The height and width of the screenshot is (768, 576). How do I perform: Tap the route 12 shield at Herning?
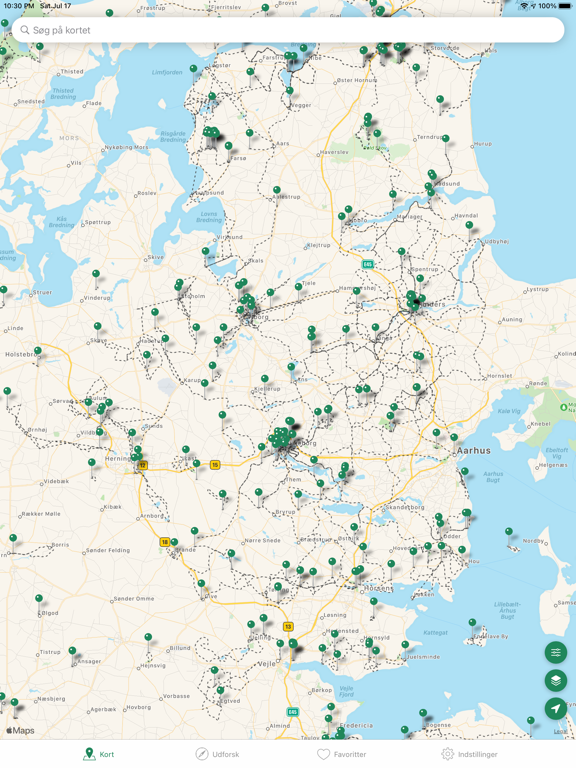click(143, 465)
